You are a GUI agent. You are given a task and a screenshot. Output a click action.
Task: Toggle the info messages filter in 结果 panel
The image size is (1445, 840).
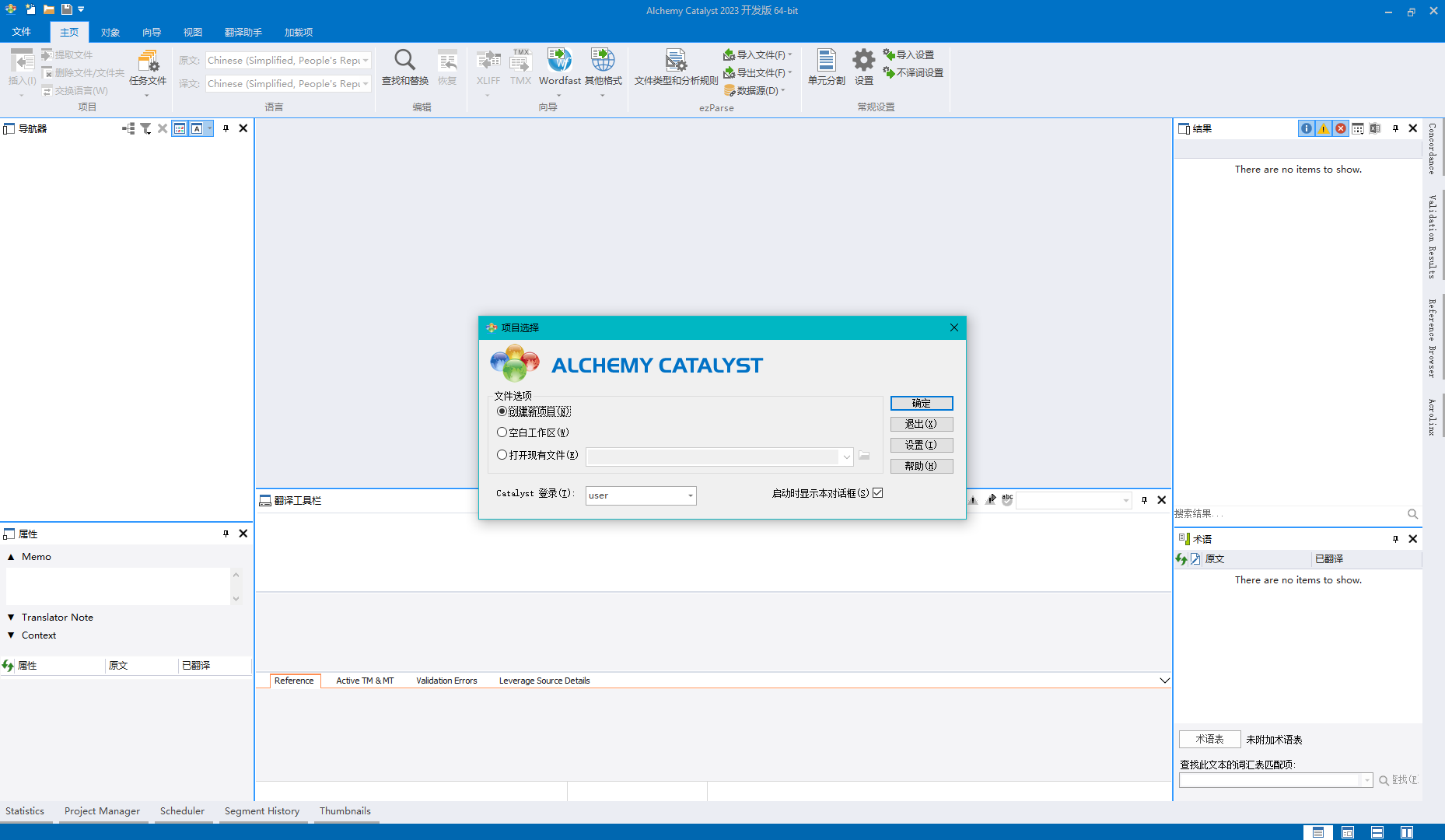point(1307,128)
